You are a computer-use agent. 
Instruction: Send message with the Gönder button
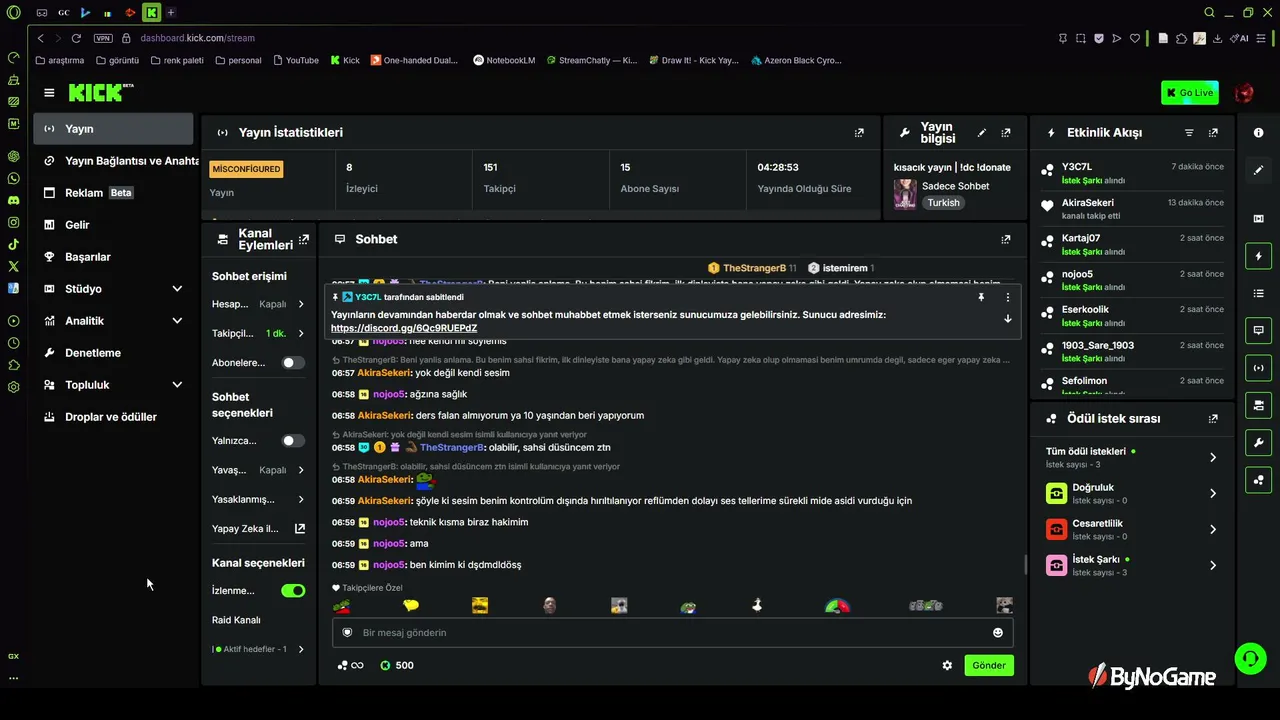989,665
